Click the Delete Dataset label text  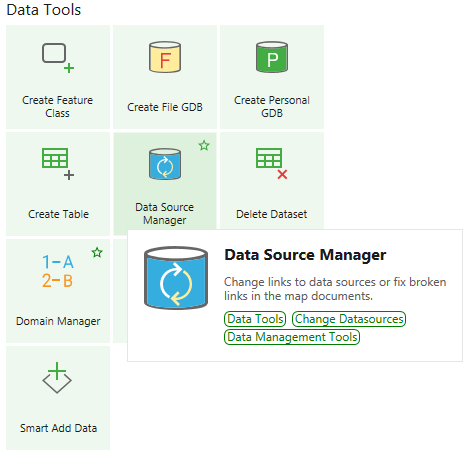tap(272, 214)
